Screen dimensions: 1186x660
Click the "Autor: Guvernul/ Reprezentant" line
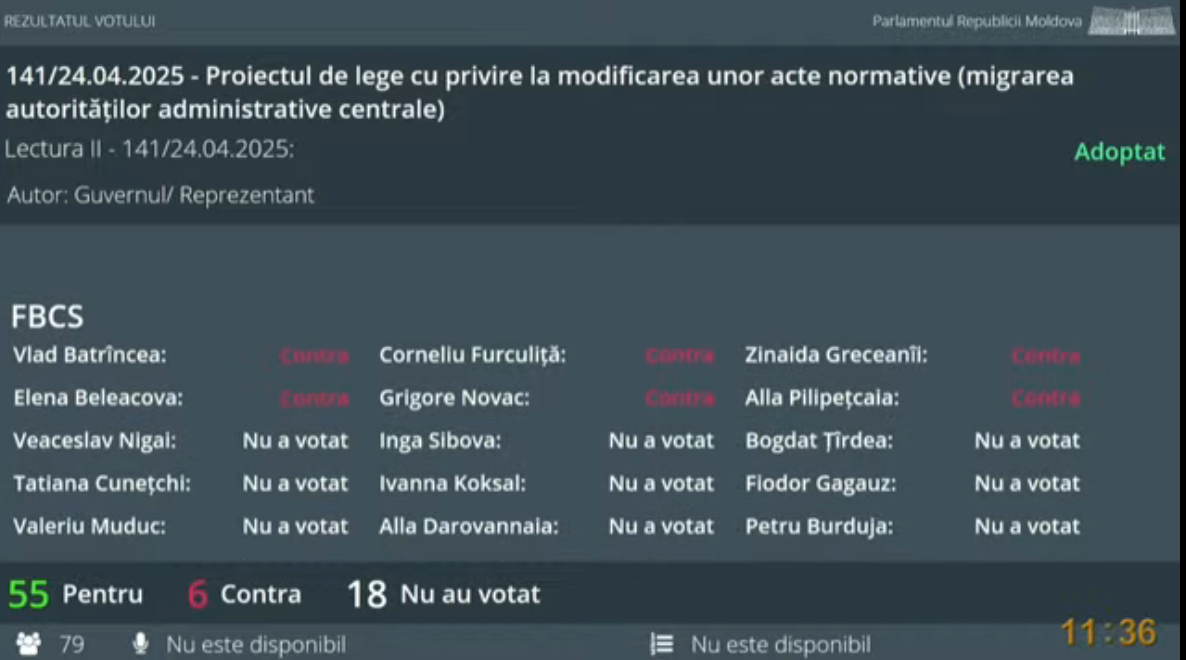pos(161,195)
